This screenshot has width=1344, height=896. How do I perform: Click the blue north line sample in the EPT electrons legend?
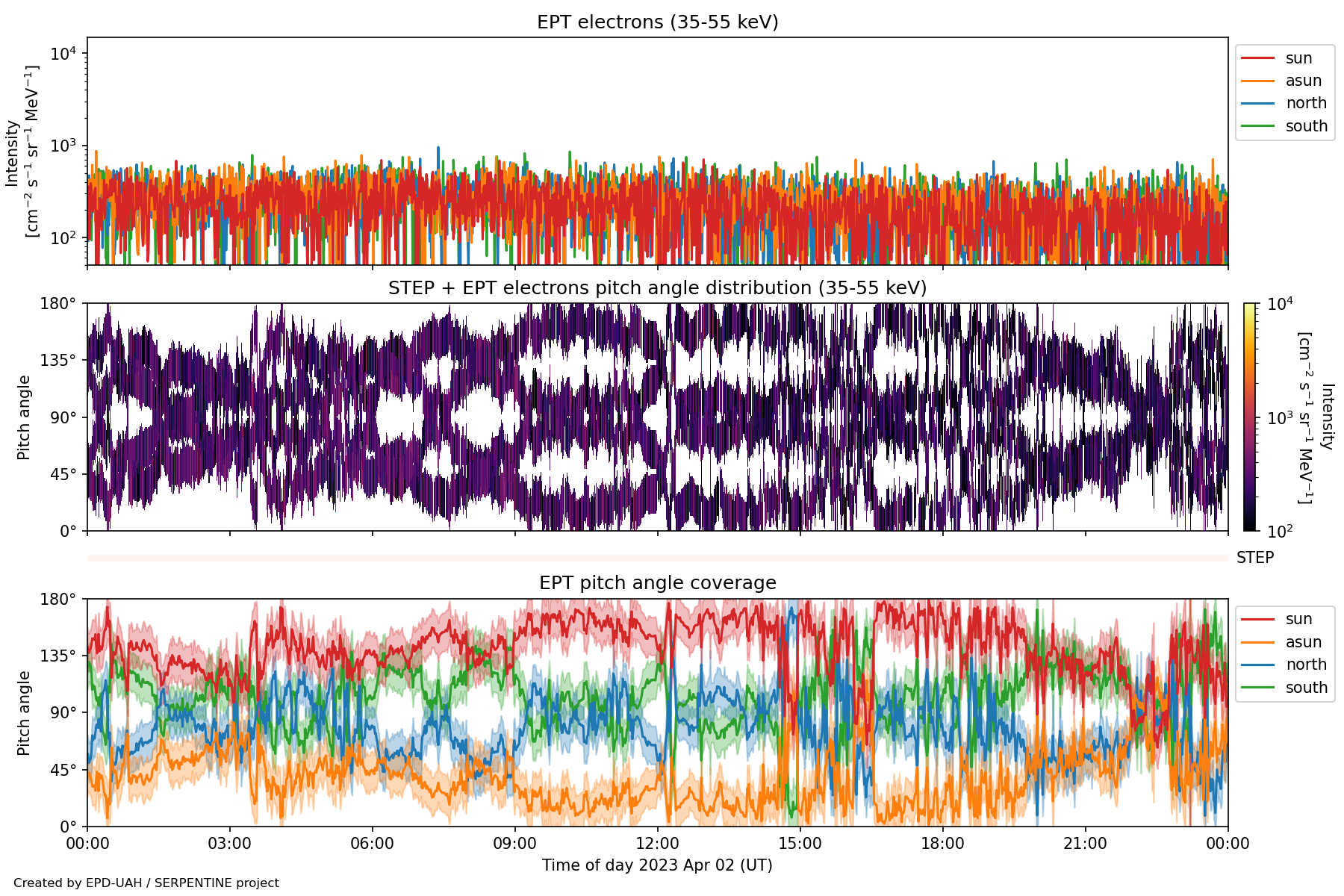coord(1257,103)
